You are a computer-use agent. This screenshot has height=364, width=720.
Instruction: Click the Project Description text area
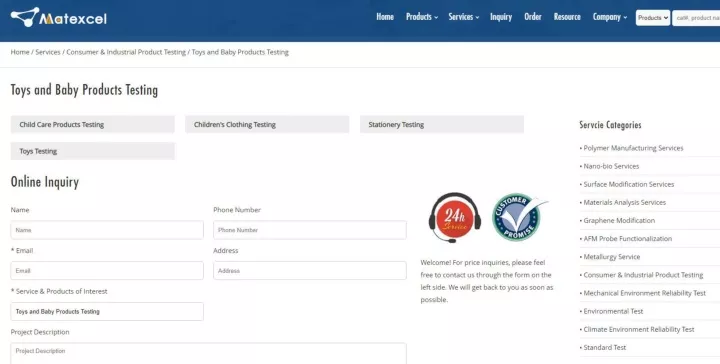[x=208, y=353]
